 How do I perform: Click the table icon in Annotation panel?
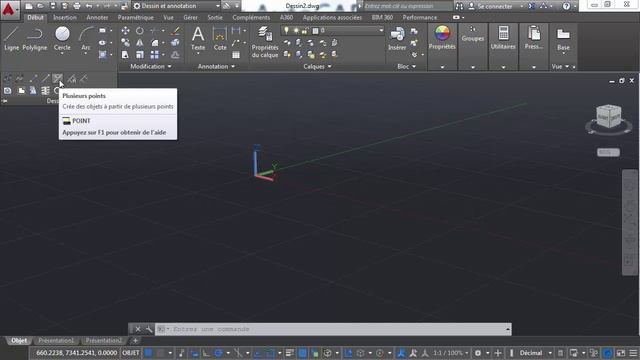pos(236,54)
